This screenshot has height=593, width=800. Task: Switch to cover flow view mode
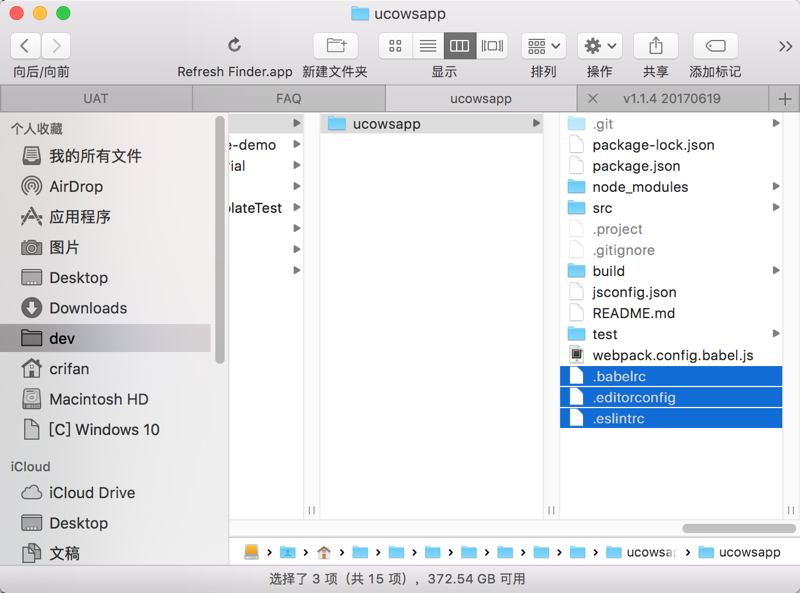click(492, 46)
